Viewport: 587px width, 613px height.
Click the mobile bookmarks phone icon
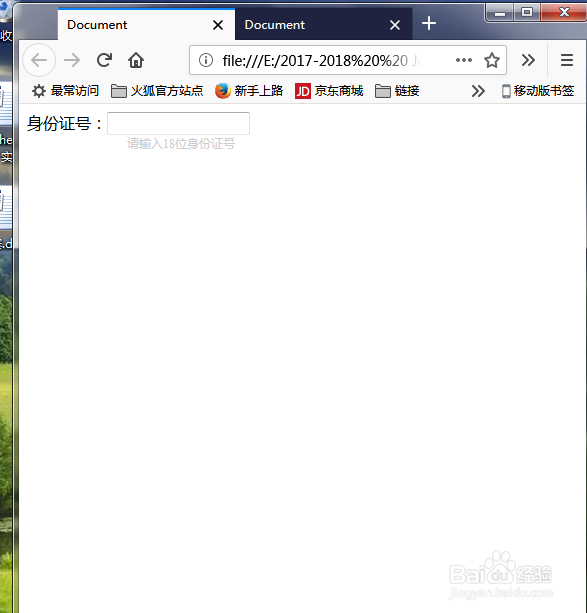coord(506,91)
